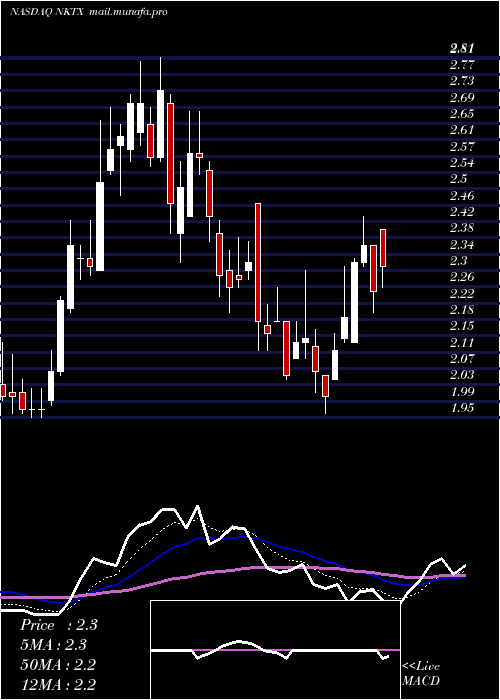Click the 2.73 price axis label
This screenshot has width=500, height=700.
[x=462, y=81]
